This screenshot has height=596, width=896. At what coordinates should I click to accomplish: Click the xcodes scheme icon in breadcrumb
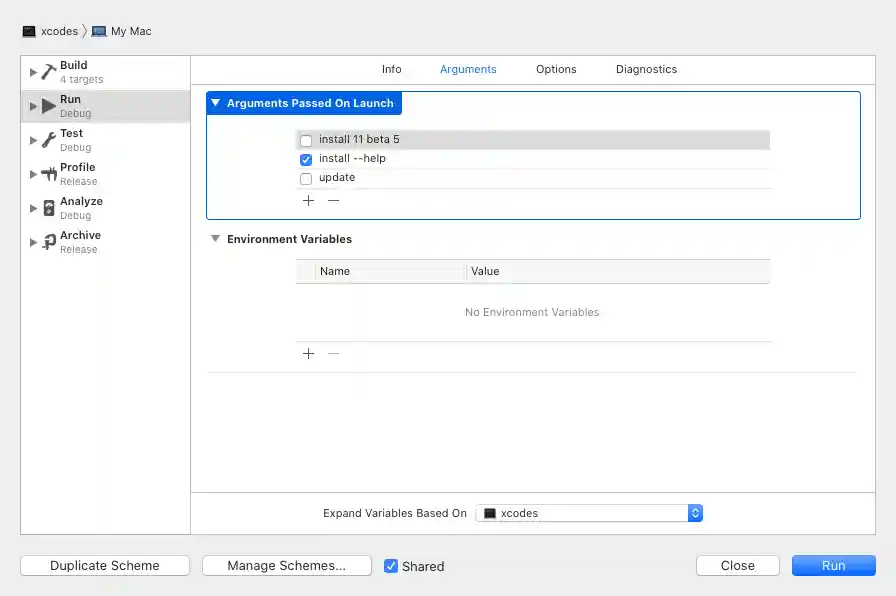tap(30, 31)
